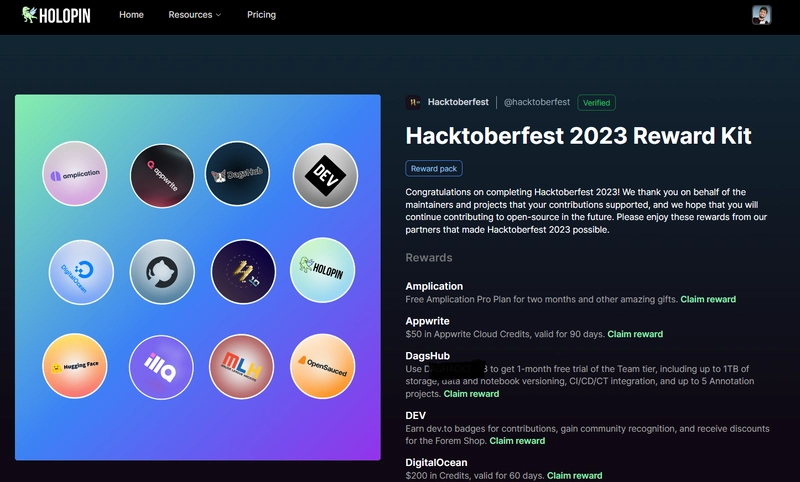Image resolution: width=800 pixels, height=482 pixels.
Task: Claim reward for DigitalOcean
Action: pyautogui.click(x=574, y=475)
